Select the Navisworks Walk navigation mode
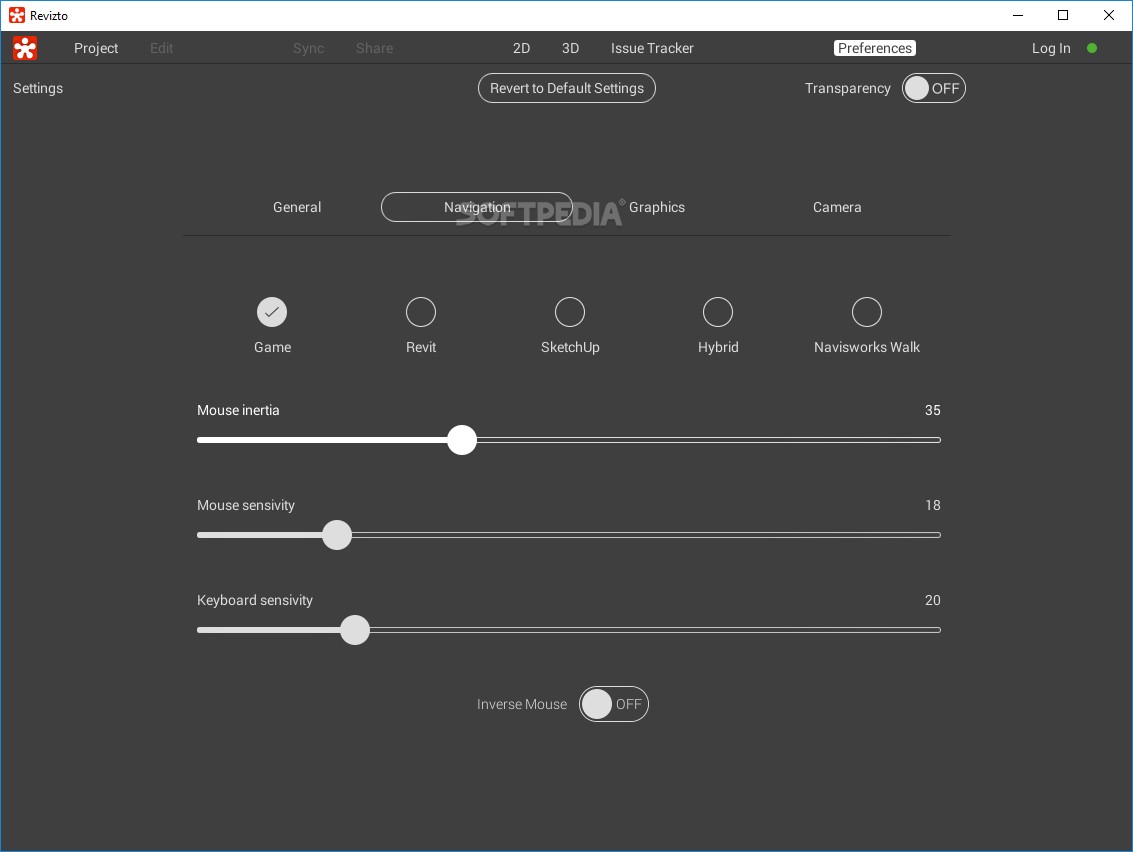Image resolution: width=1133 pixels, height=852 pixels. click(x=866, y=312)
